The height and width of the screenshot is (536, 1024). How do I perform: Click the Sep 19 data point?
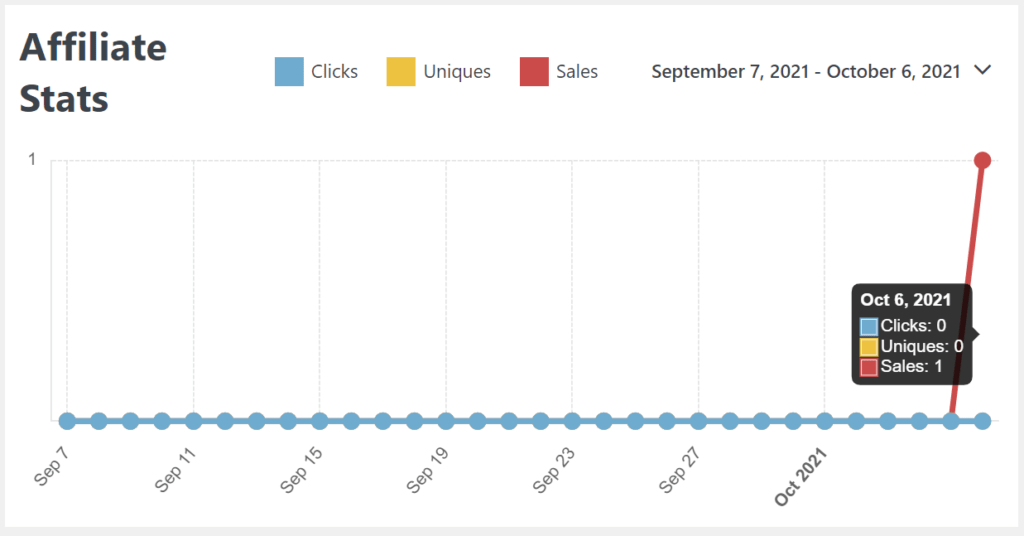coord(445,421)
